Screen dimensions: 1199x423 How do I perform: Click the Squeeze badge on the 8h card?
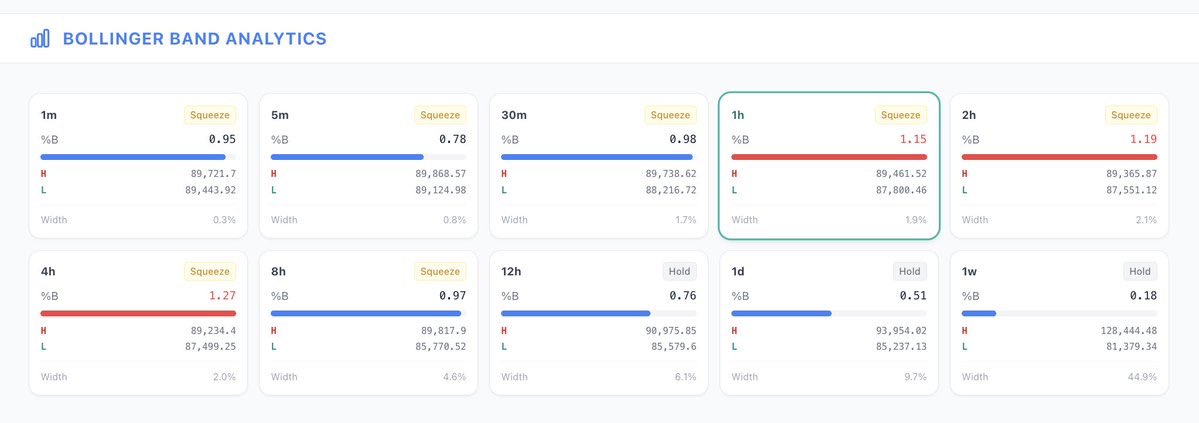440,272
